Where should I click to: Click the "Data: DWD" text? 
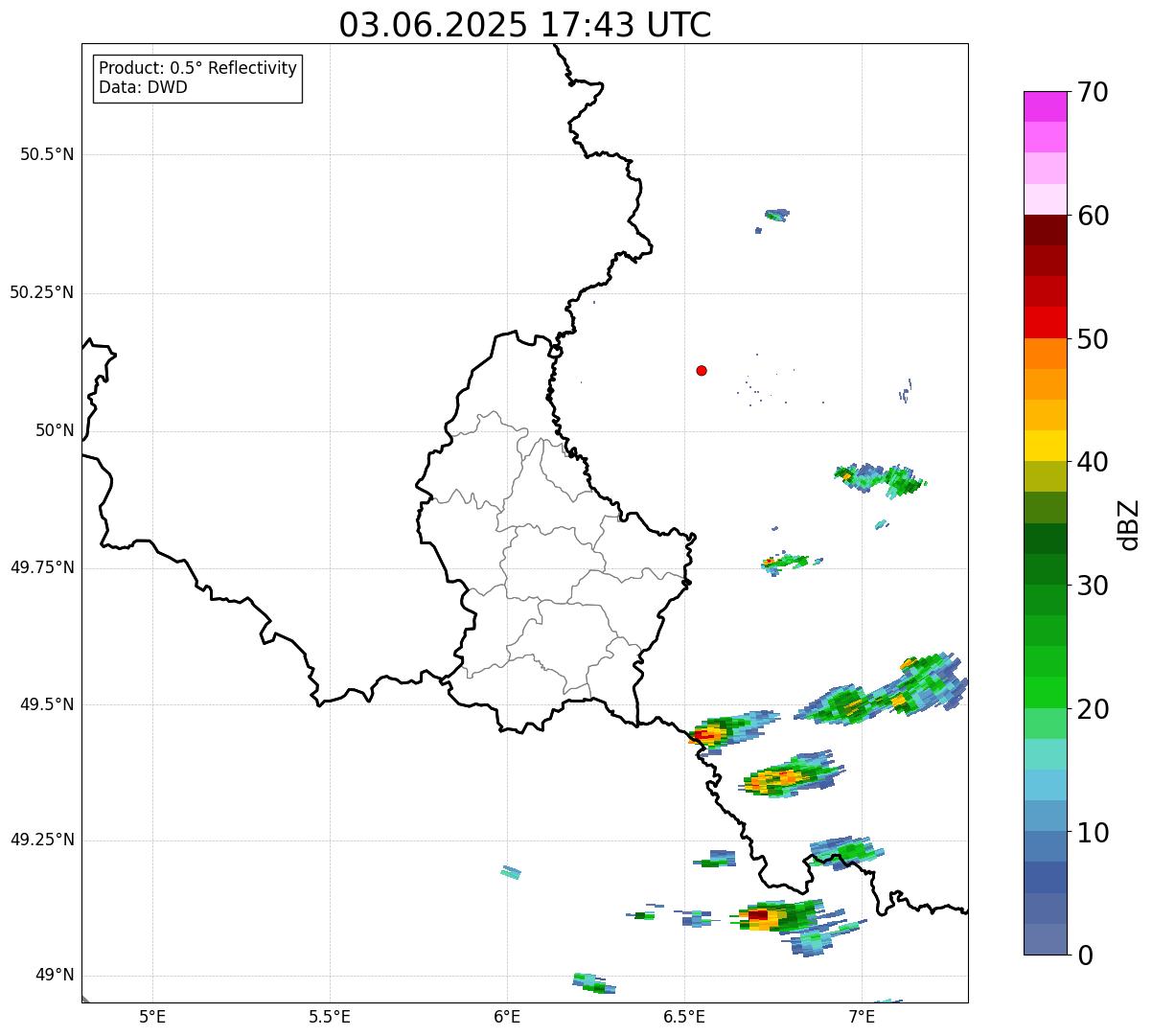click(143, 87)
